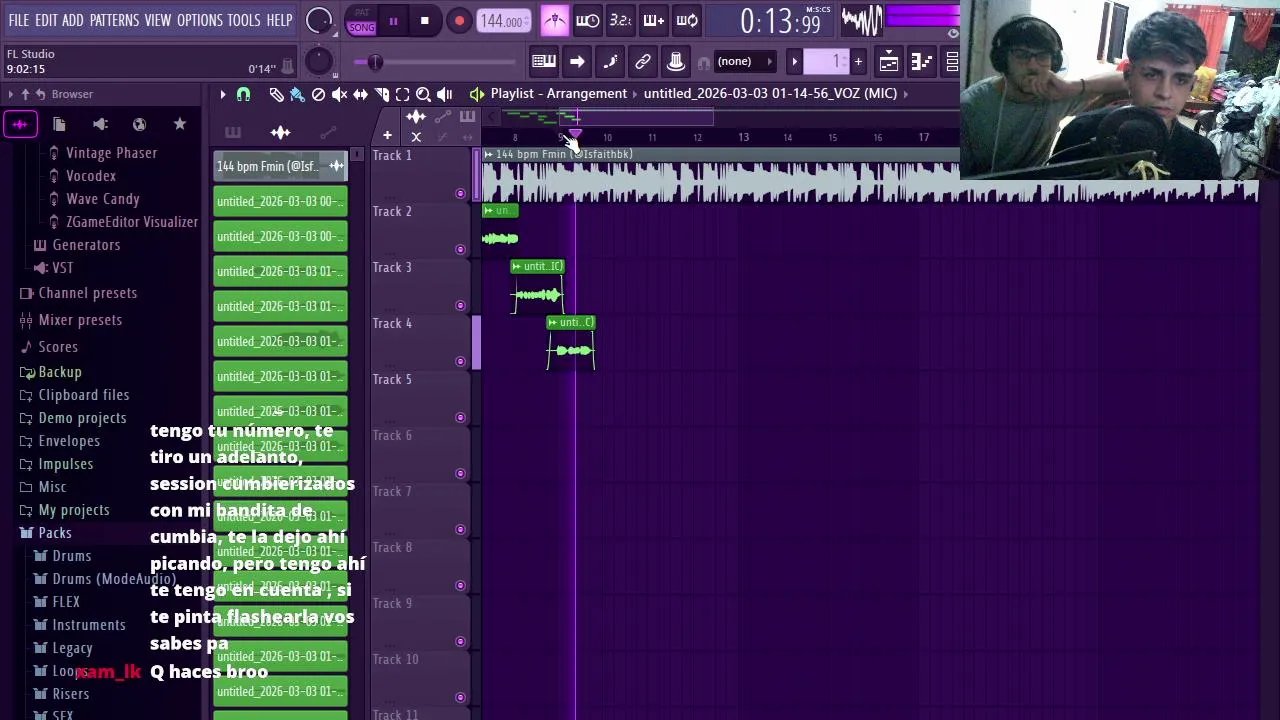Expand the Drums (ModeAudio) pack

pos(113,579)
